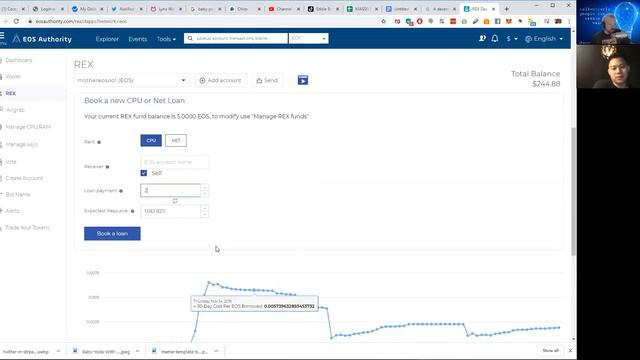Switch to the Untitled Docs browser tab
The height and width of the screenshot is (360, 640).
point(401,9)
